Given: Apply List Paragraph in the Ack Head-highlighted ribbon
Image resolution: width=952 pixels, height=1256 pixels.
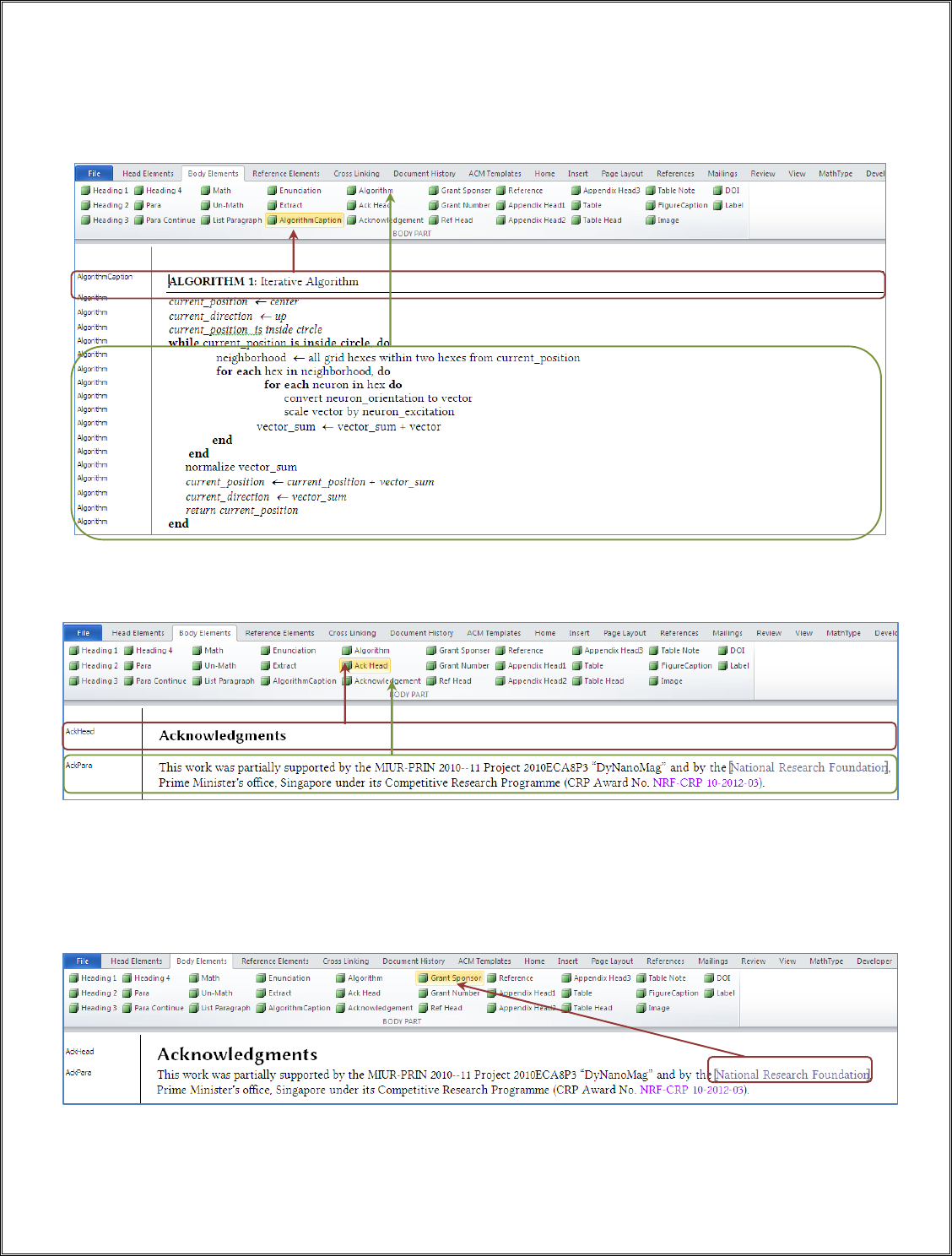Looking at the screenshot, I should [x=223, y=681].
